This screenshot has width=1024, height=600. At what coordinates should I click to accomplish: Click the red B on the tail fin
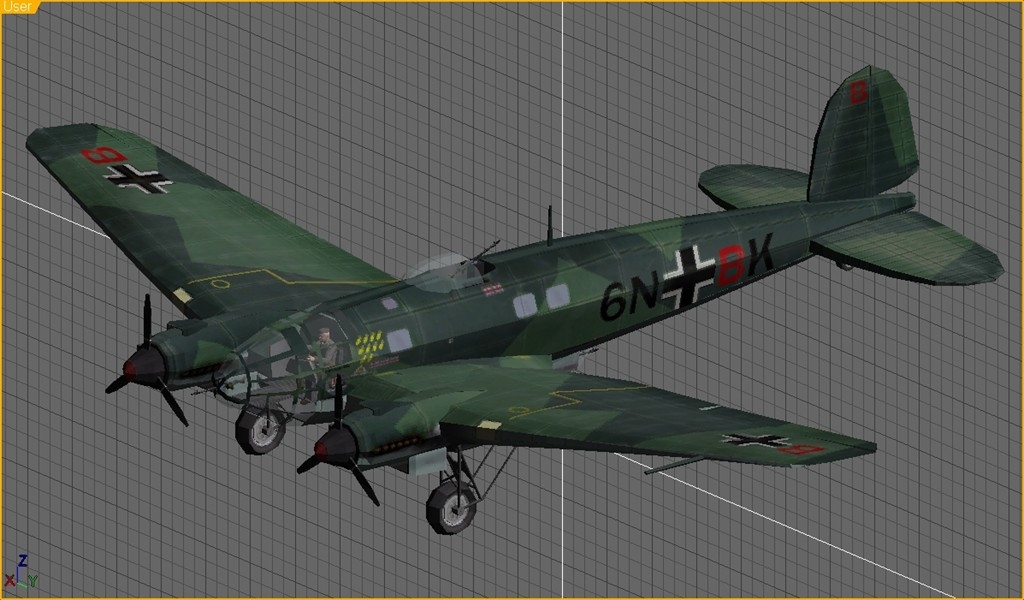[858, 93]
